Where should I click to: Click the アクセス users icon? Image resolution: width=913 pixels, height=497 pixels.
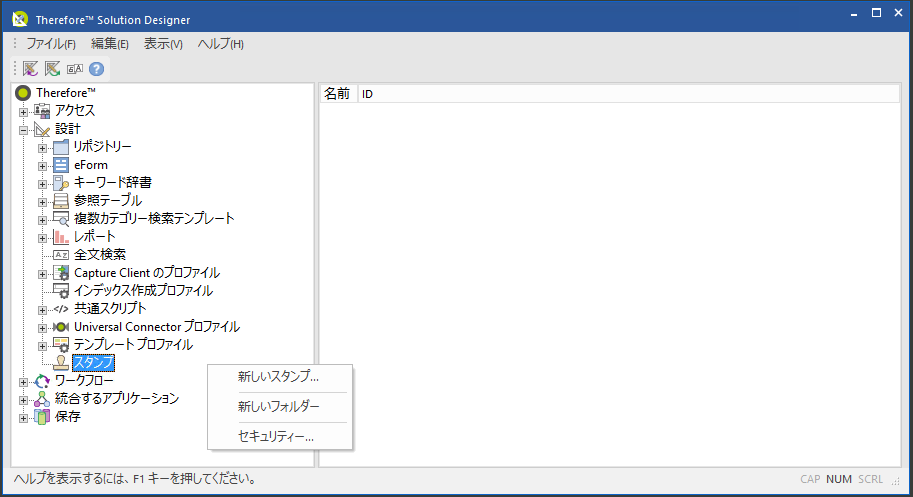click(x=42, y=111)
